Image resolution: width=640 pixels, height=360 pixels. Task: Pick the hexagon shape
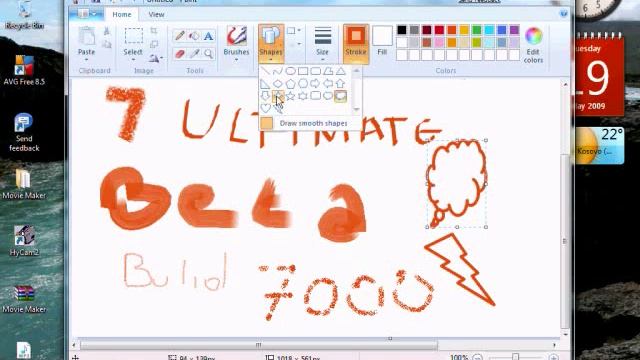coord(303,84)
